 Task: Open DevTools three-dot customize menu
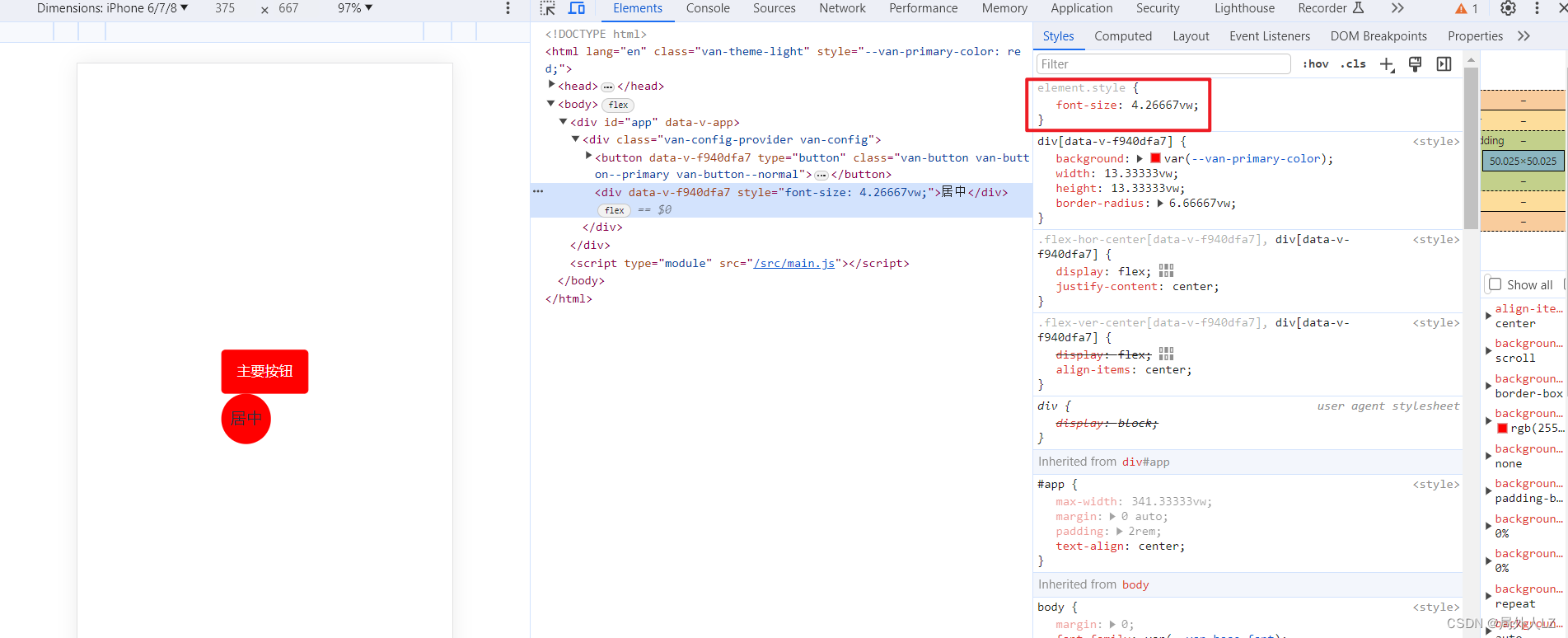(x=1537, y=8)
